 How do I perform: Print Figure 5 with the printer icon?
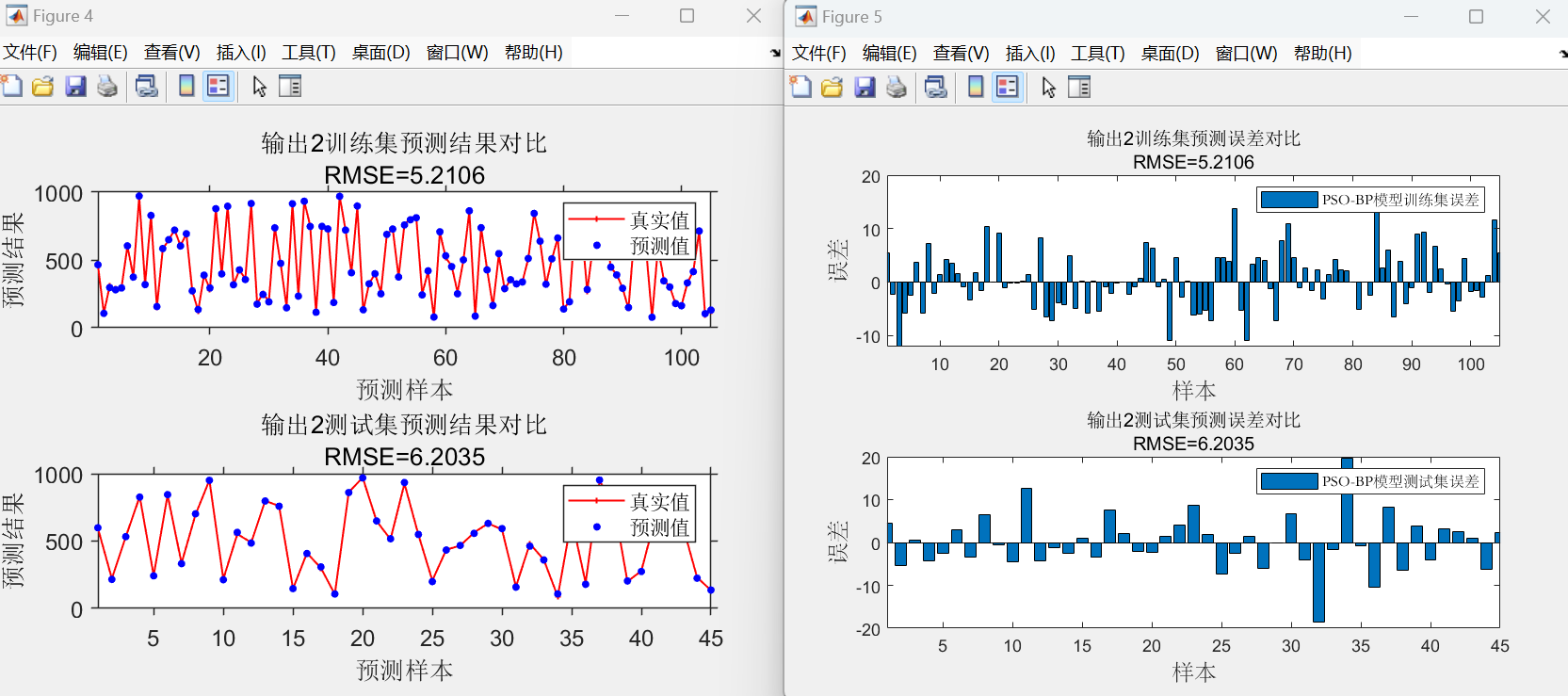coord(897,88)
